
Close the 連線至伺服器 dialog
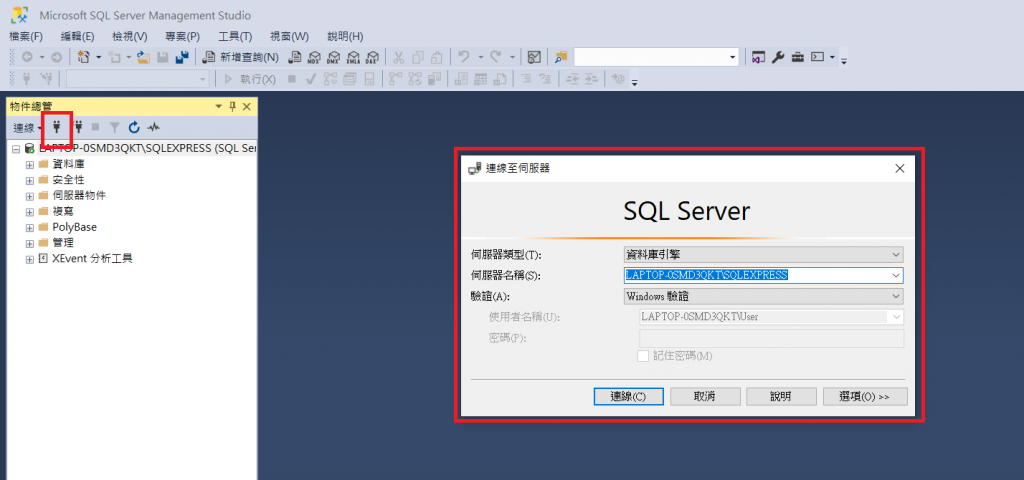[899, 168]
